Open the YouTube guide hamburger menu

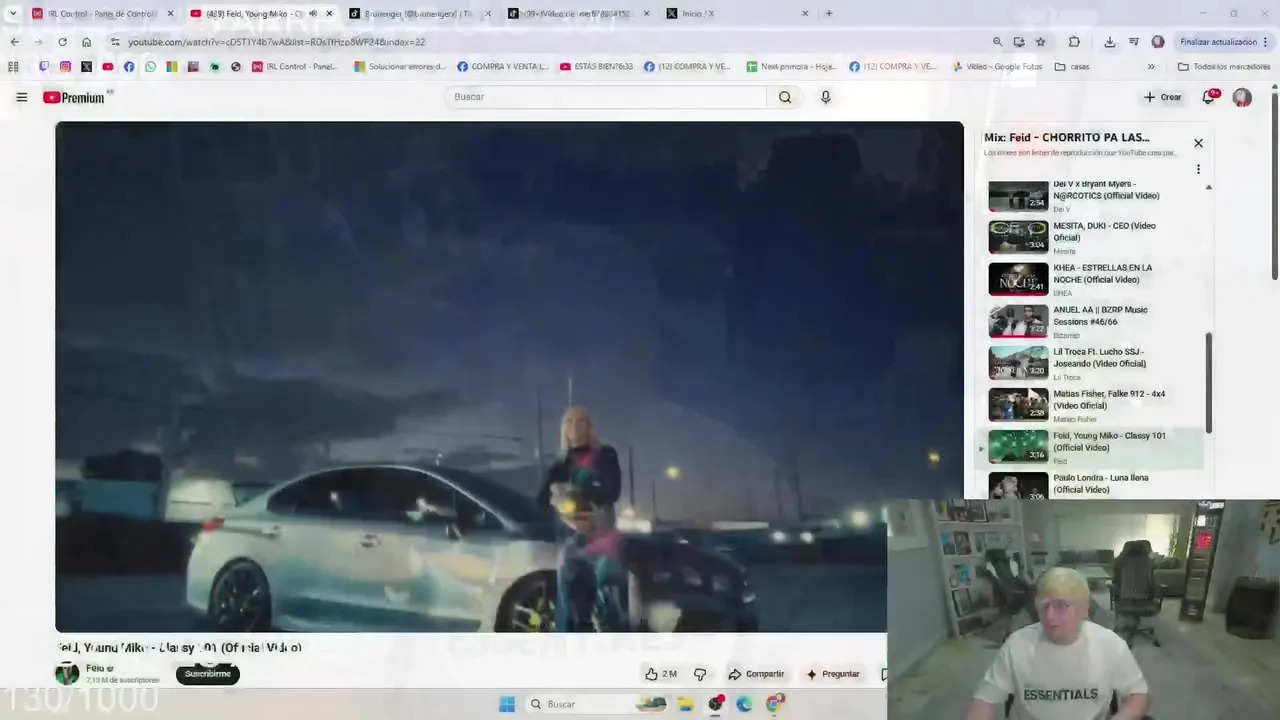[21, 97]
